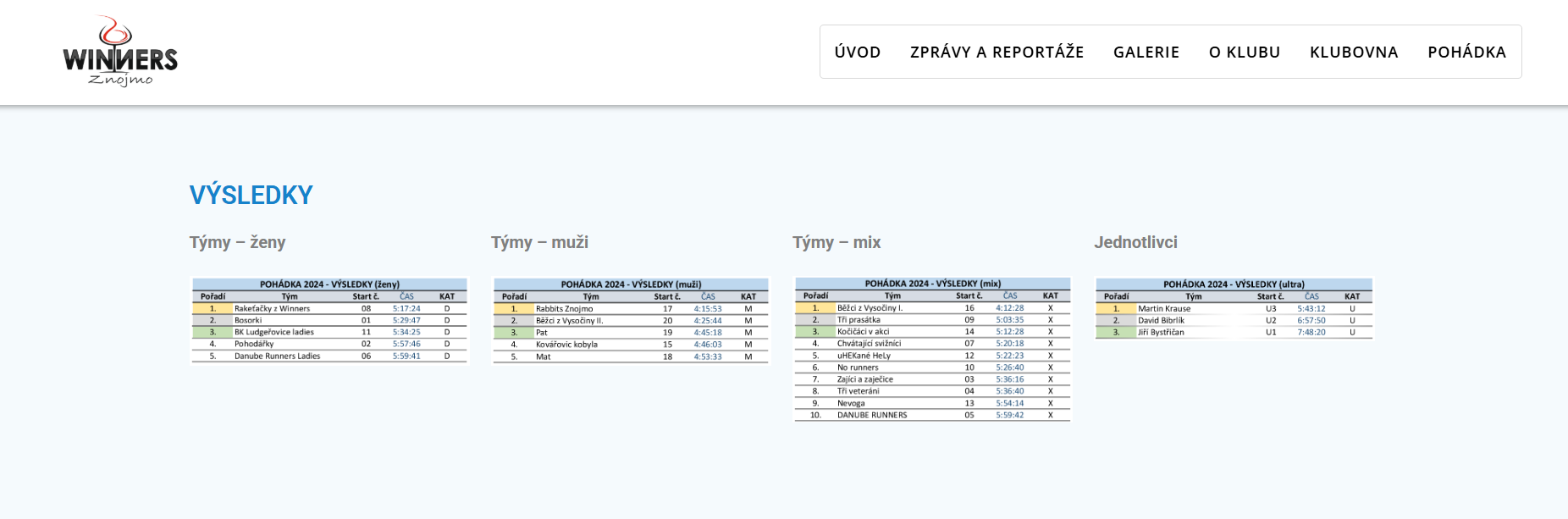The image size is (1568, 519).
Task: Open the GALERIE menu item
Action: [x=1146, y=52]
